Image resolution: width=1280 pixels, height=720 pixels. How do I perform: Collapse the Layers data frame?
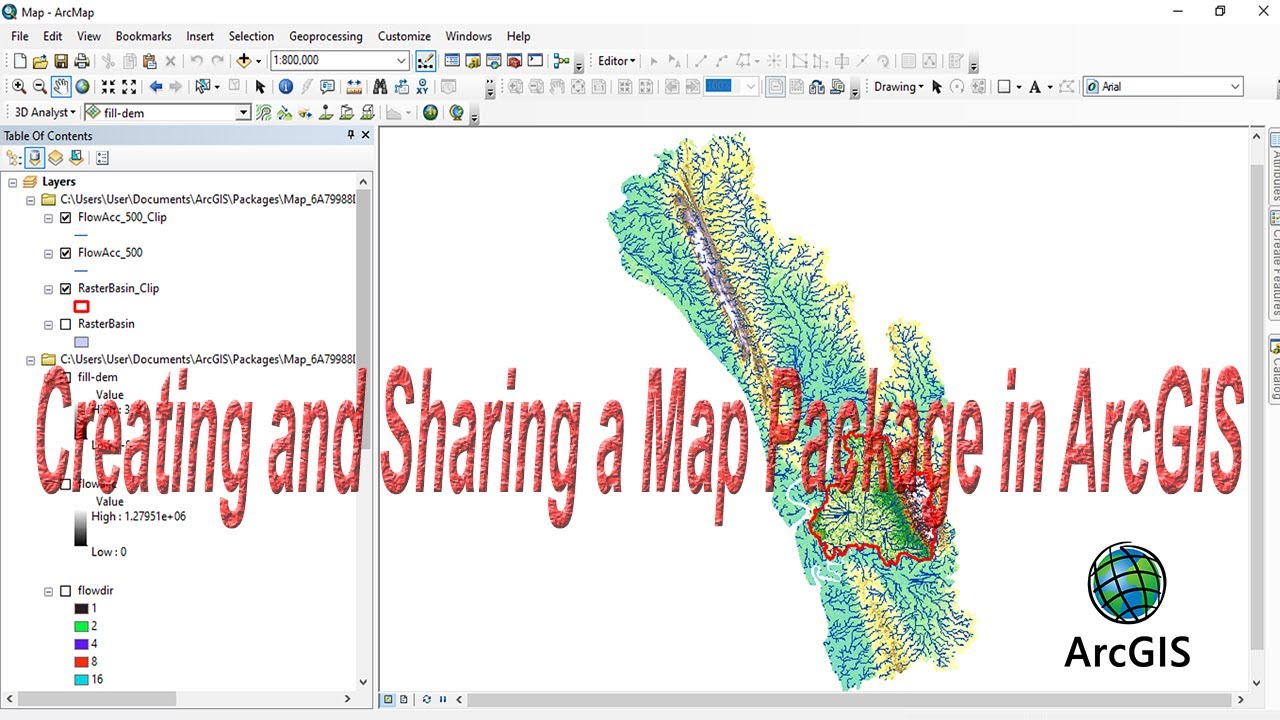point(13,182)
